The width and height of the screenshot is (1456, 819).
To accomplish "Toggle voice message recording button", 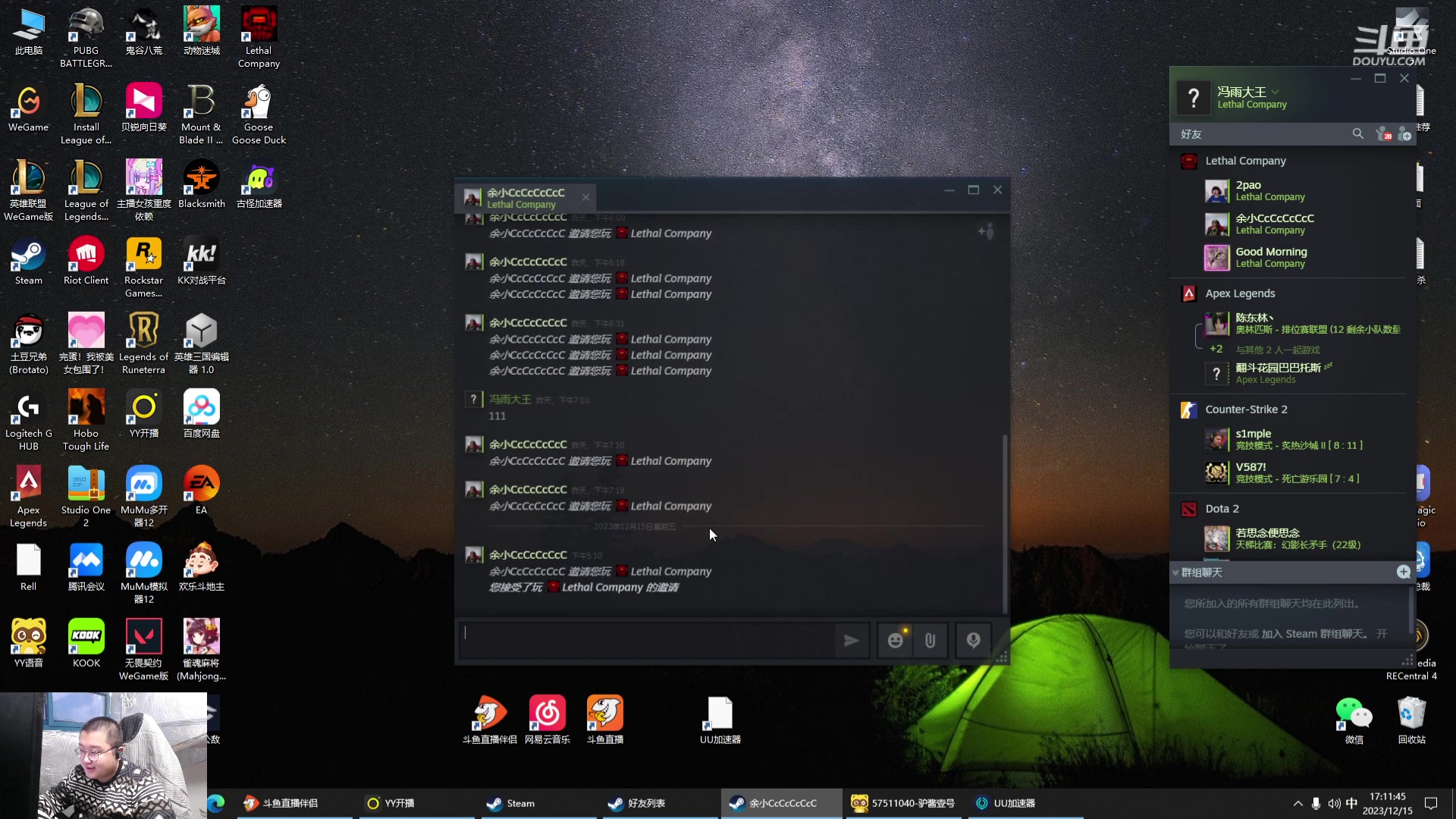I will (x=974, y=640).
